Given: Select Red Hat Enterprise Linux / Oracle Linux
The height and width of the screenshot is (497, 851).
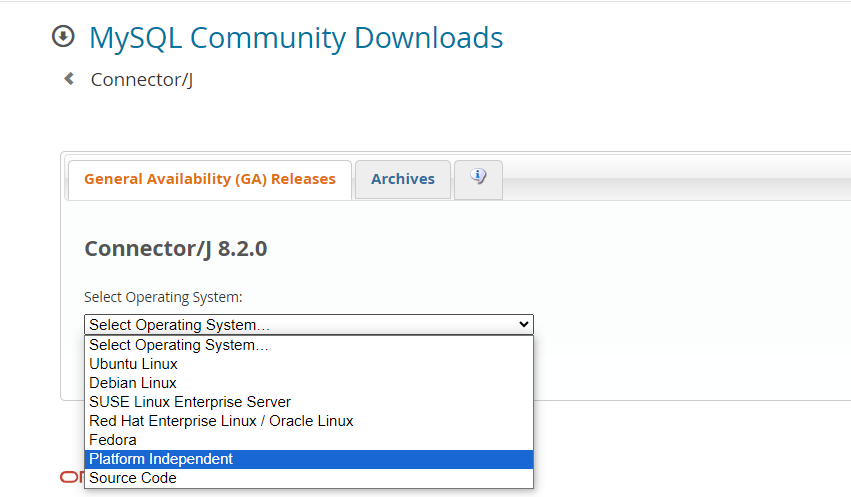Looking at the screenshot, I should (309, 421).
